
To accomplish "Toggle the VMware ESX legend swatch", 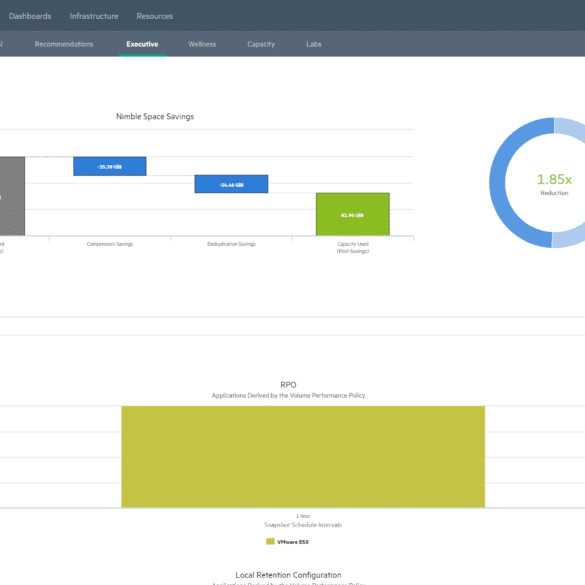I will (270, 541).
